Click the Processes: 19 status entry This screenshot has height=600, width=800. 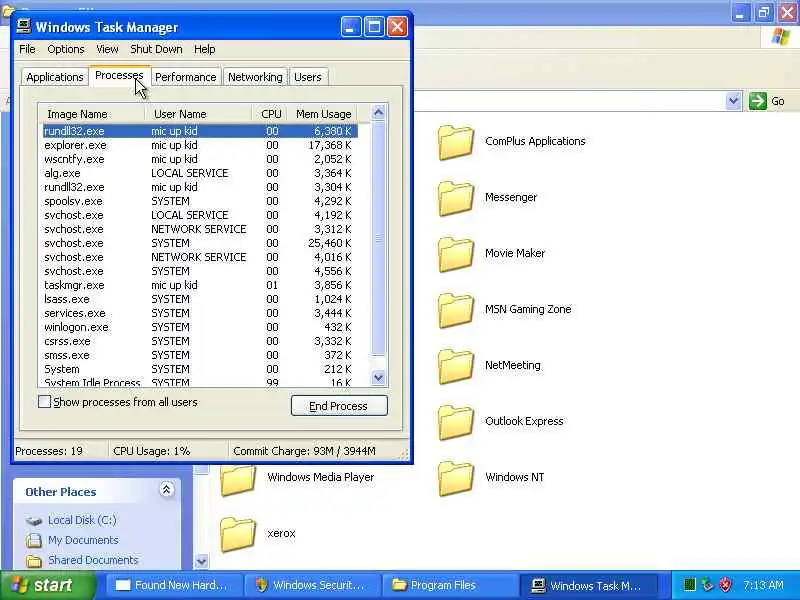49,451
